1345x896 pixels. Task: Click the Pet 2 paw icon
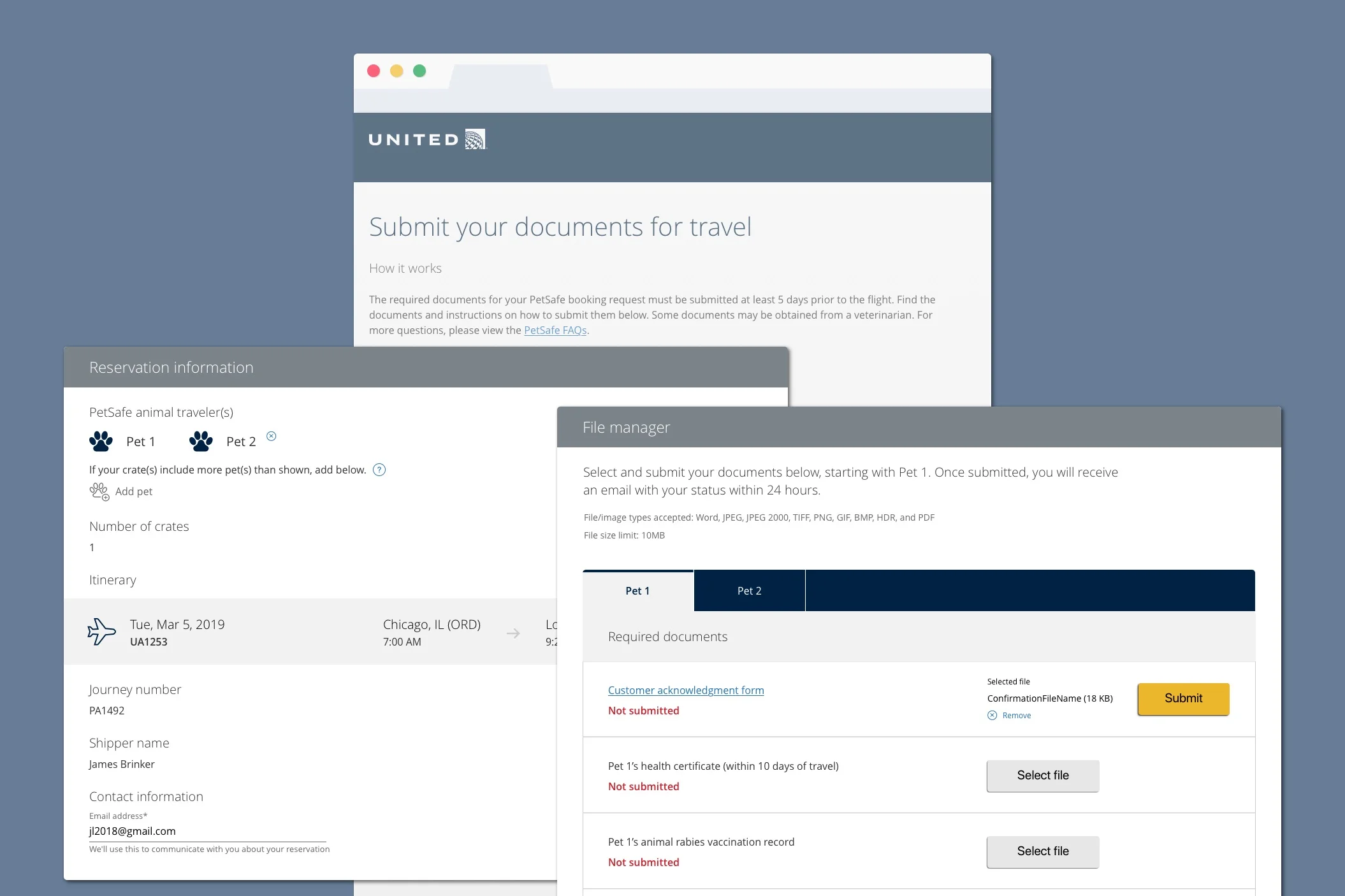point(201,441)
